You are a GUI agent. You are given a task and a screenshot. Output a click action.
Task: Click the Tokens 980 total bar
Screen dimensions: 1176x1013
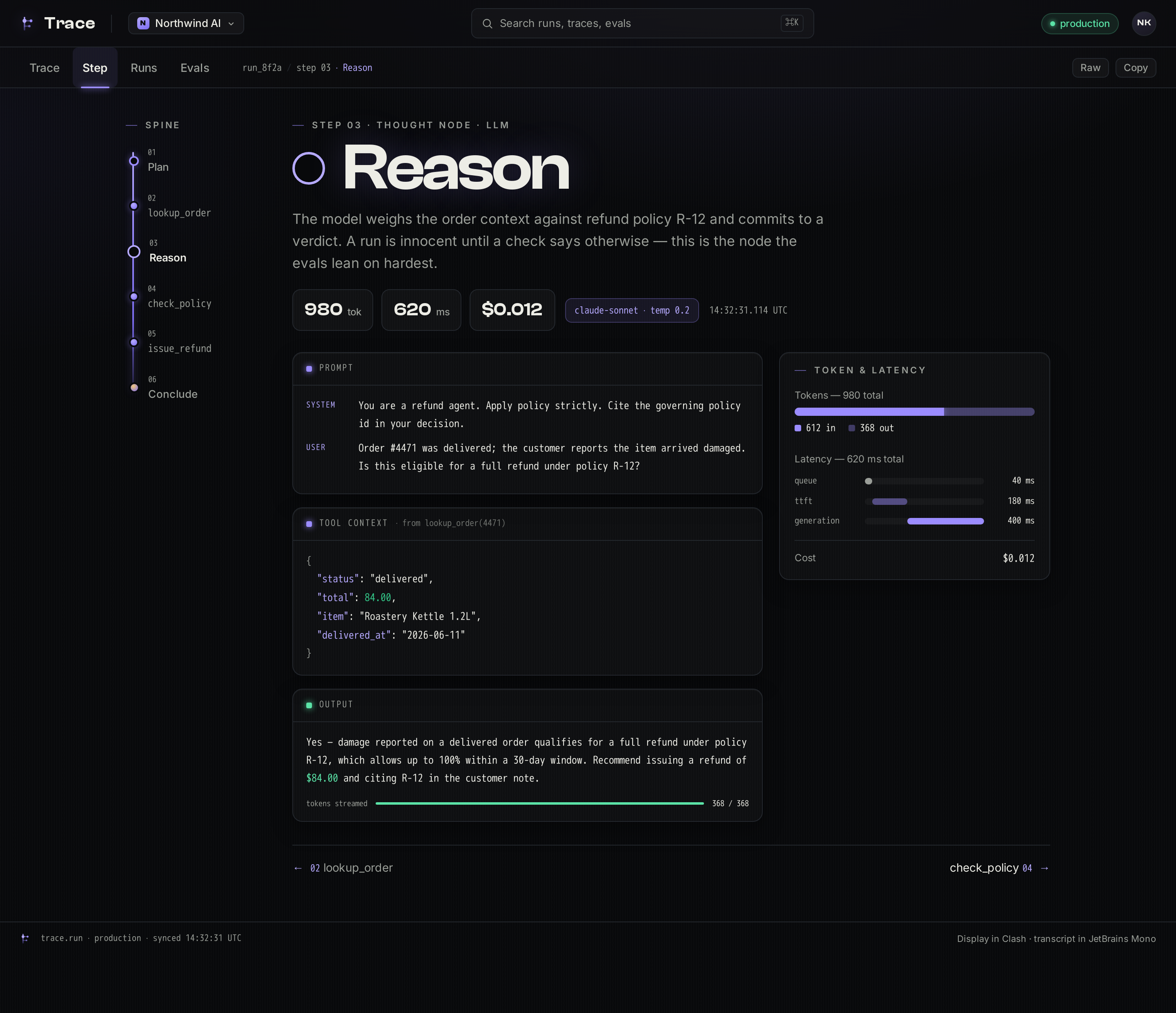914,412
